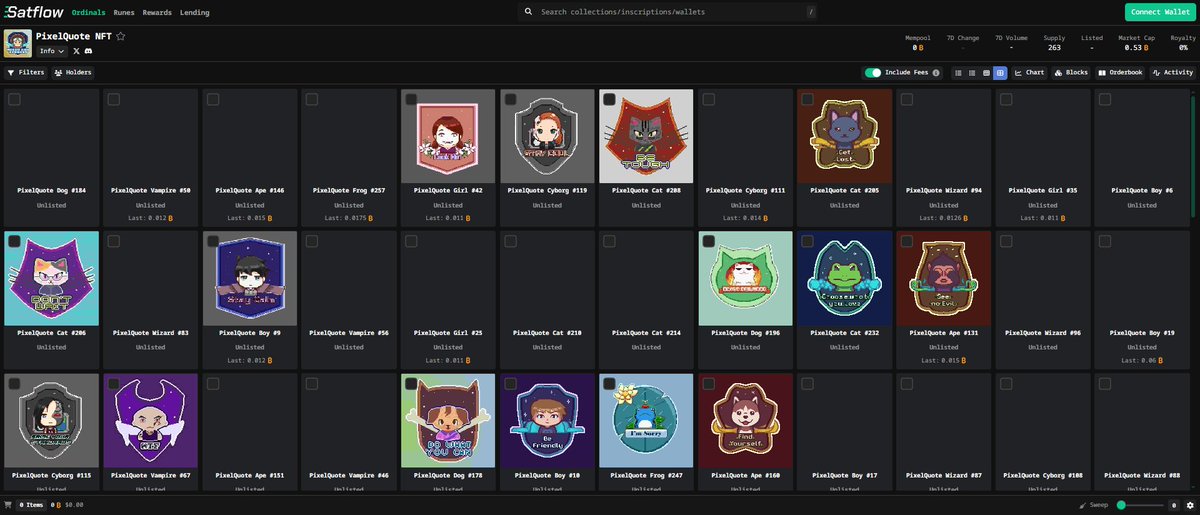Screen dimensions: 1200x515
Task: Open PixelQuote Dog #178 thumbnail
Action: point(448,421)
